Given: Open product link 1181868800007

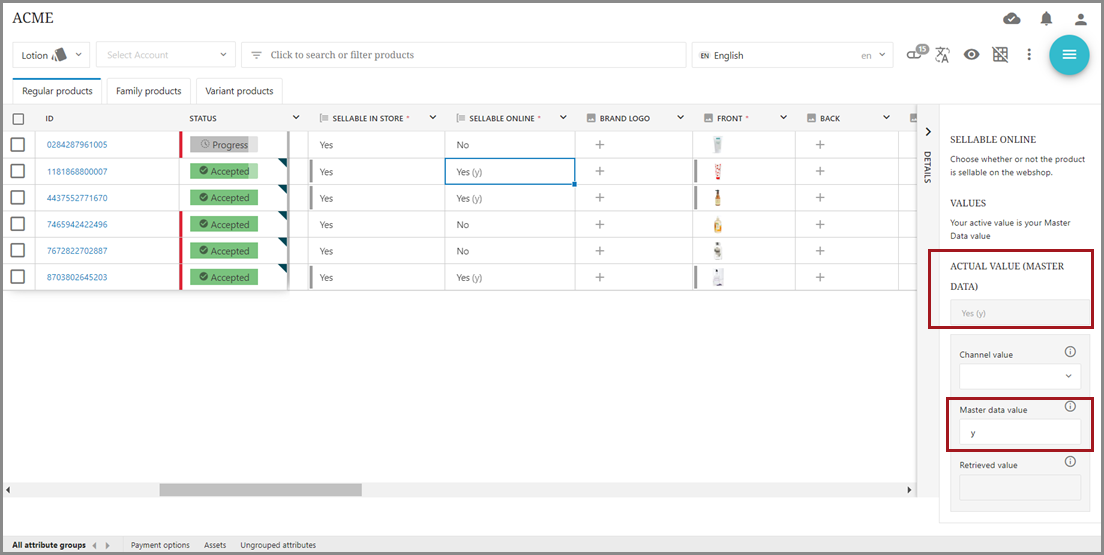Looking at the screenshot, I should (77, 172).
